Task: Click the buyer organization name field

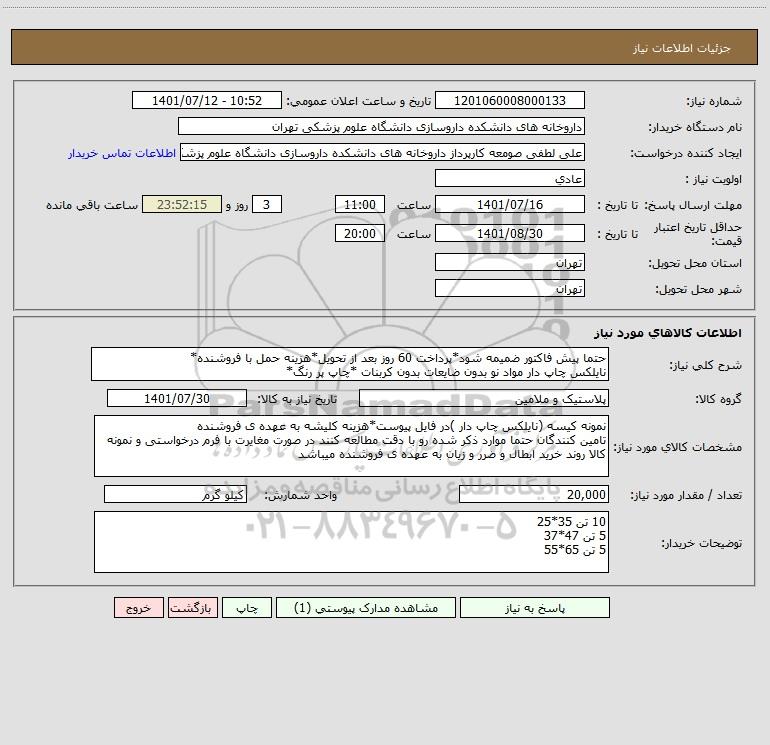Action: point(381,127)
